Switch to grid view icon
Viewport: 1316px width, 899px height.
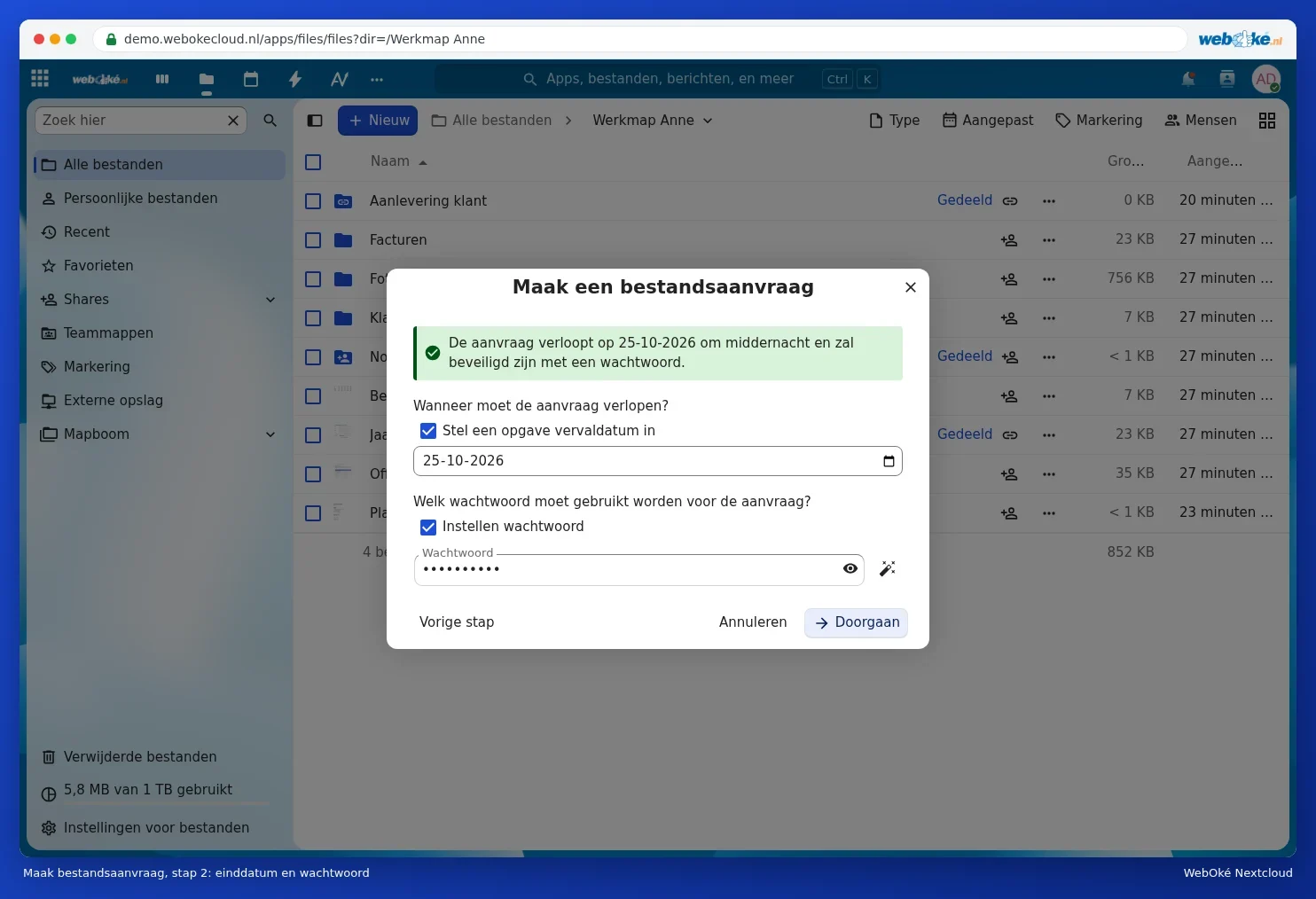pos(1267,121)
